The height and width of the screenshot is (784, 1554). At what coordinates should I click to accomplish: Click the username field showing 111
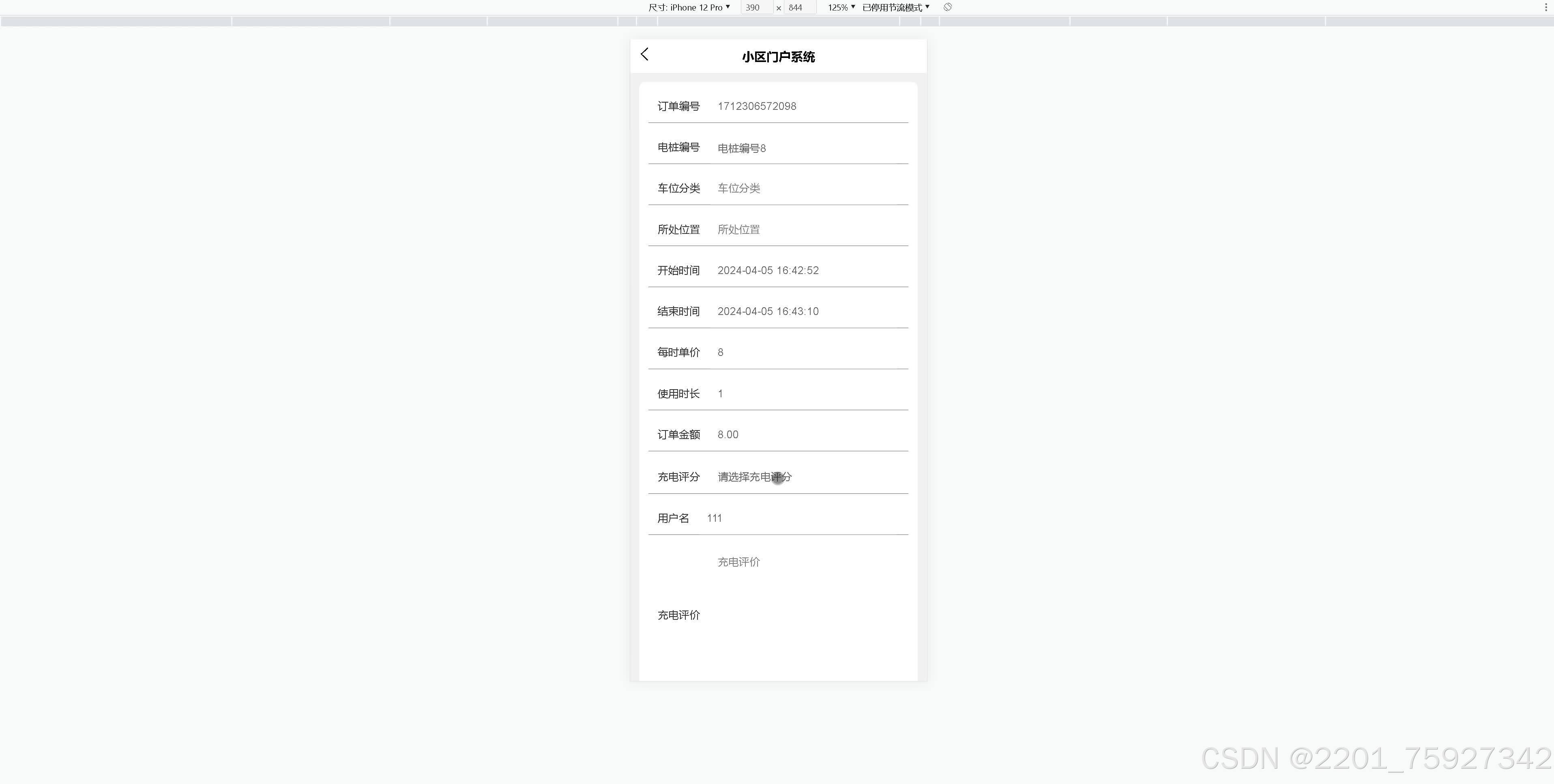click(802, 518)
